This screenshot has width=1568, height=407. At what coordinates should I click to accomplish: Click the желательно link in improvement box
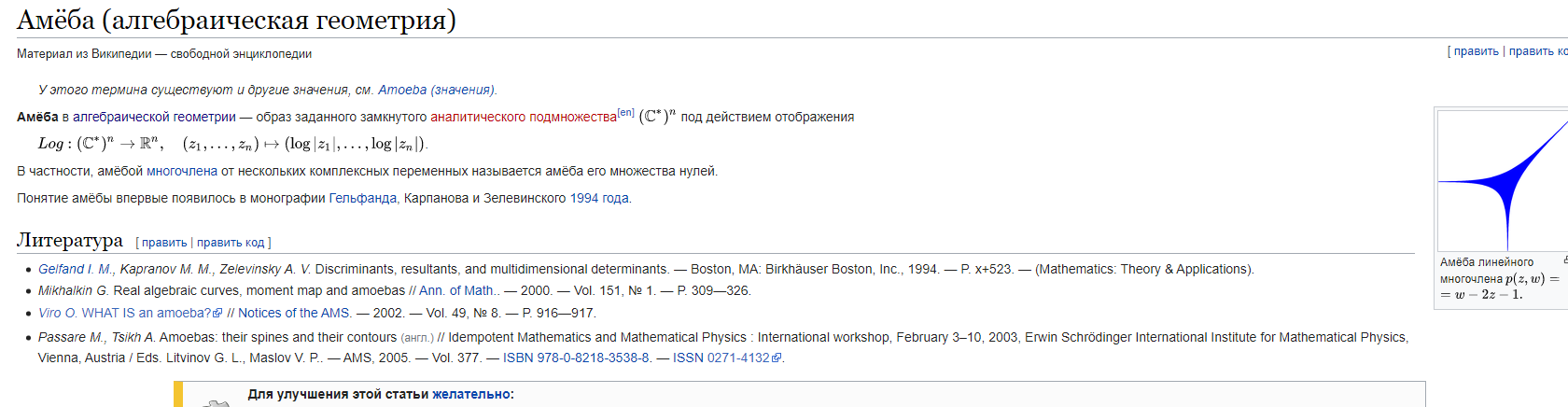click(471, 394)
